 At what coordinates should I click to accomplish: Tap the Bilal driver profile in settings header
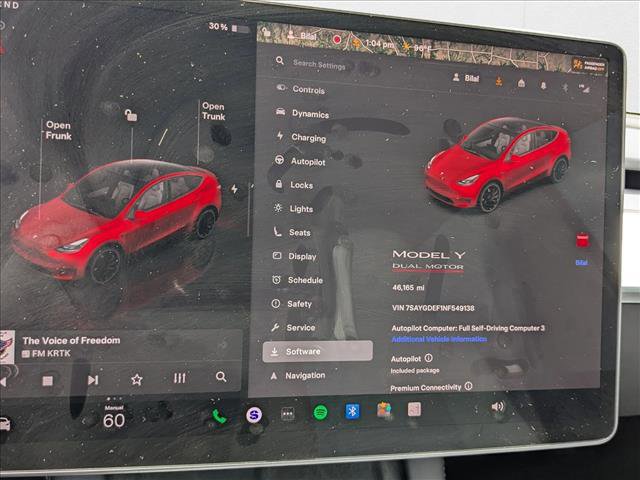click(x=466, y=78)
